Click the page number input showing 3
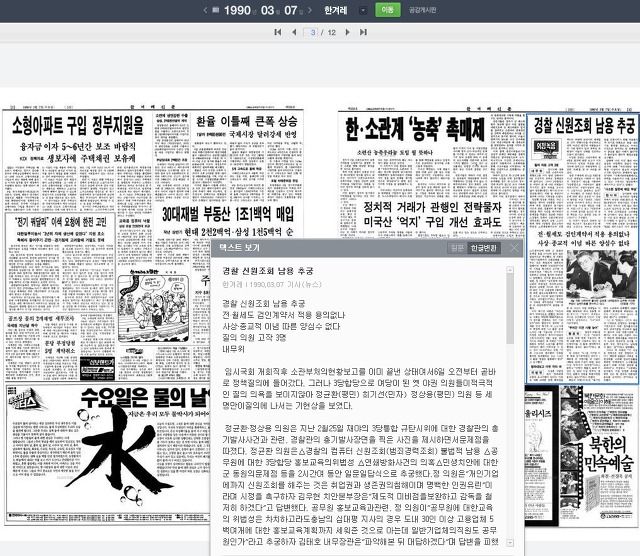Viewport: 640px width, 556px height. pyautogui.click(x=311, y=32)
